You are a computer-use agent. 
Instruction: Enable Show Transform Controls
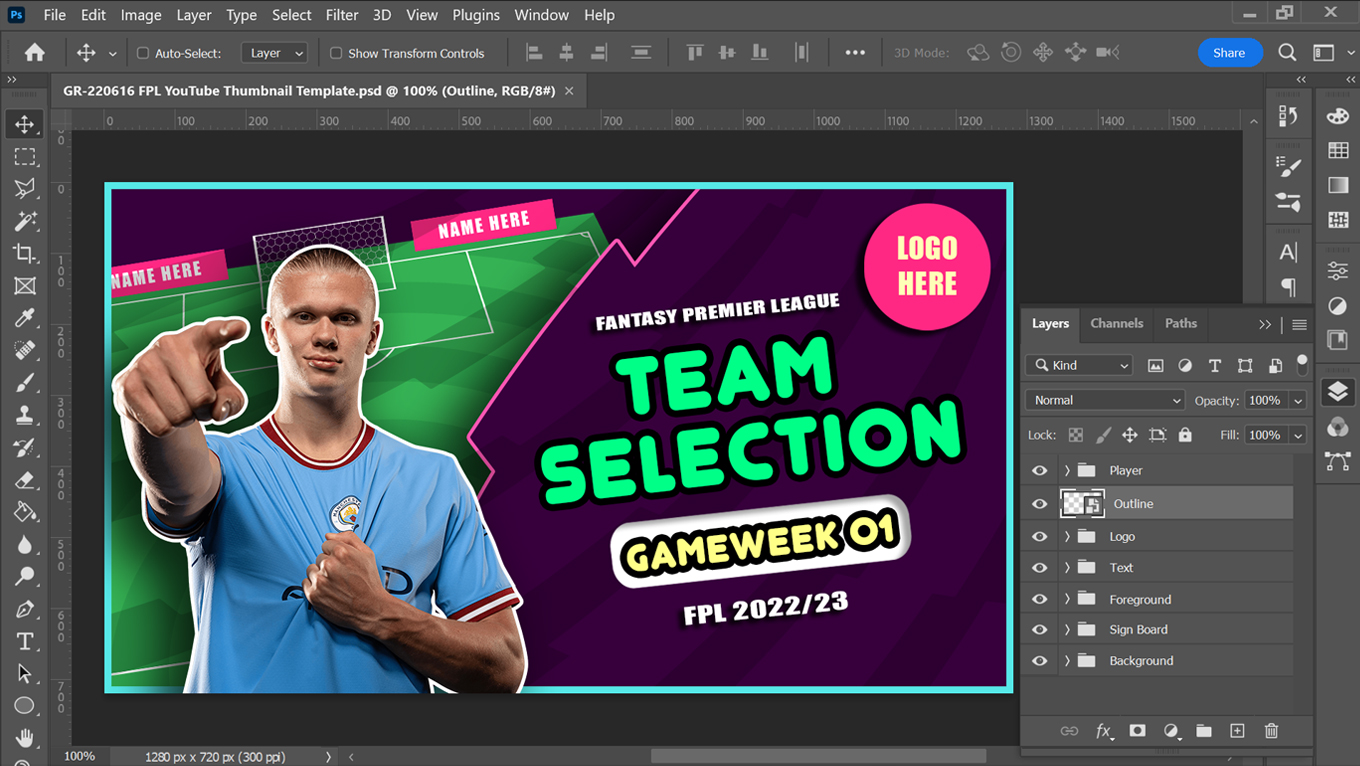[x=335, y=52]
